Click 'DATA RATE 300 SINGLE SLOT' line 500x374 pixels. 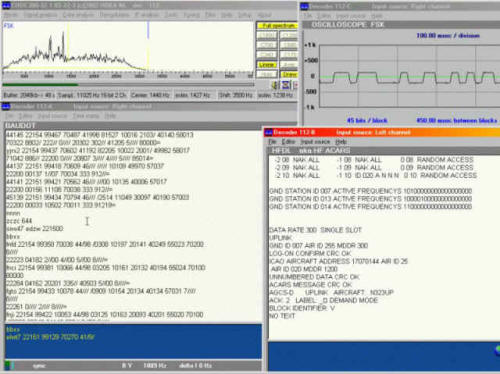[315, 230]
